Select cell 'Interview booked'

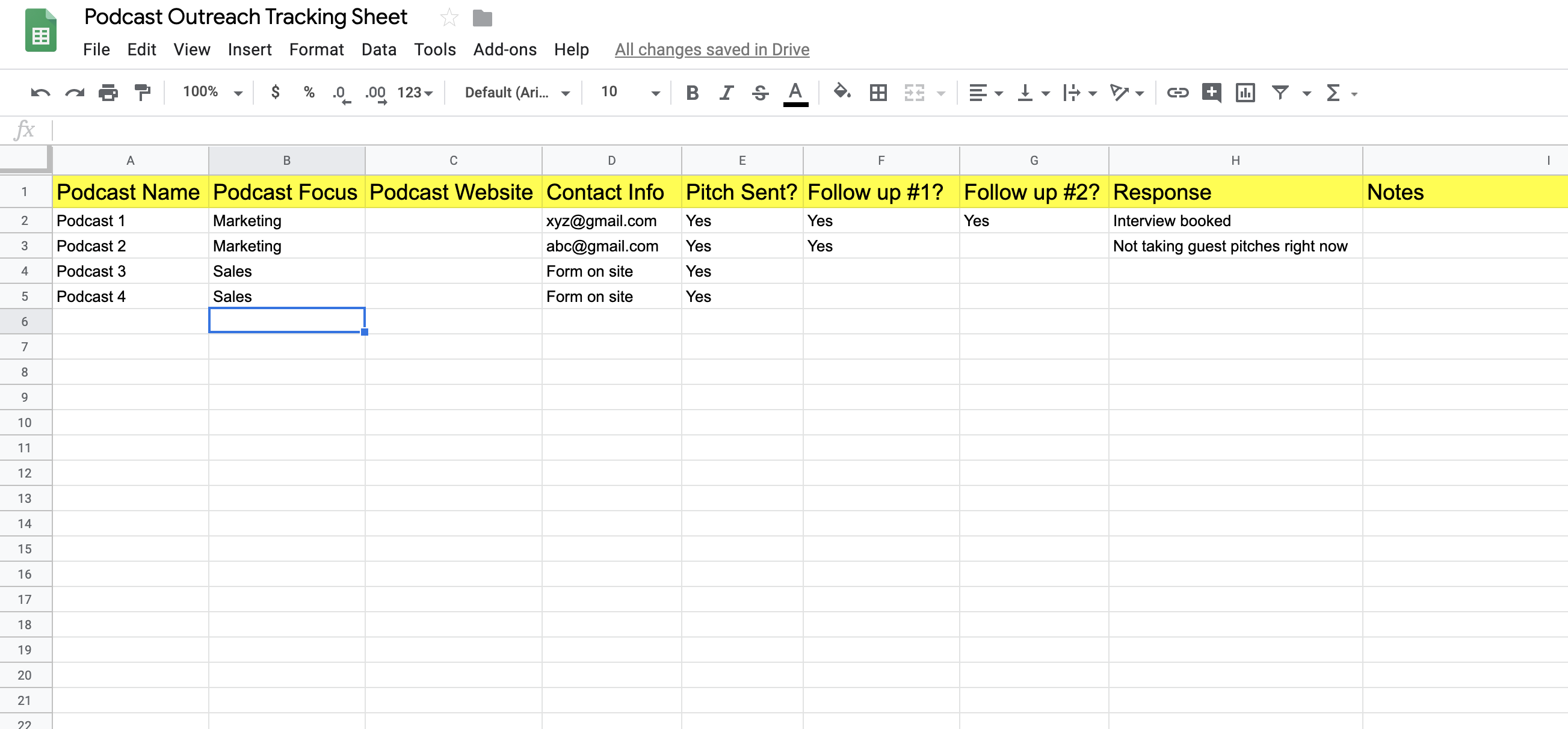point(1235,221)
